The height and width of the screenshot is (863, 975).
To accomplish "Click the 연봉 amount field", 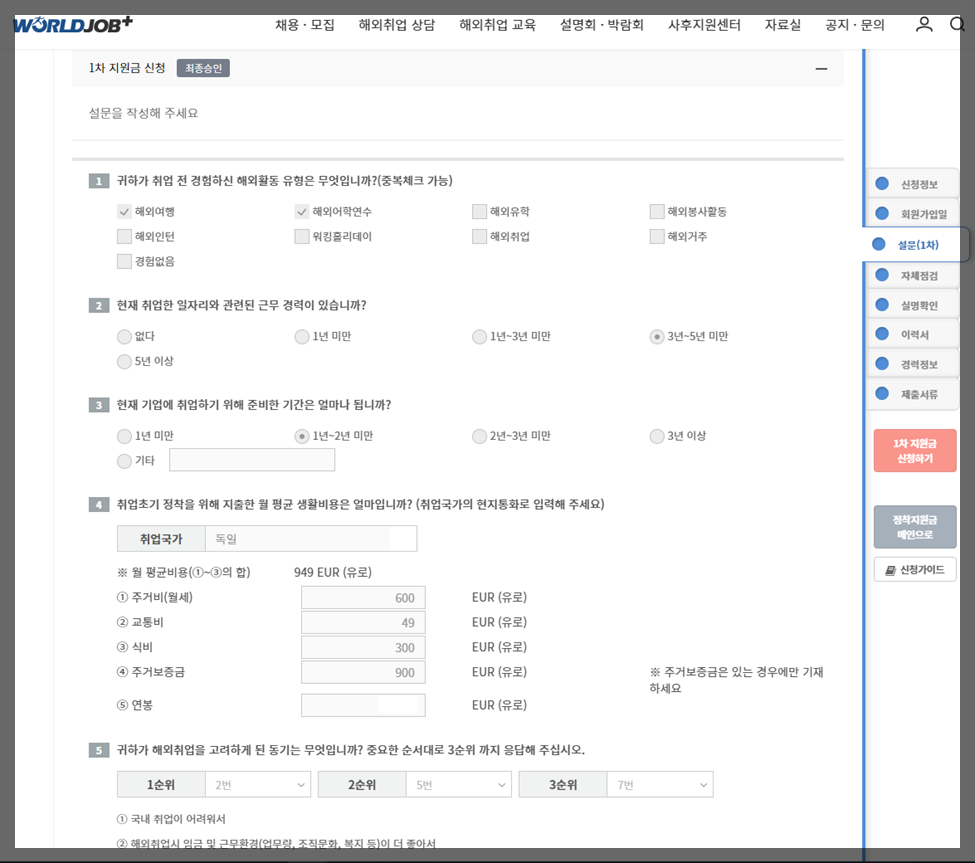I will (363, 705).
